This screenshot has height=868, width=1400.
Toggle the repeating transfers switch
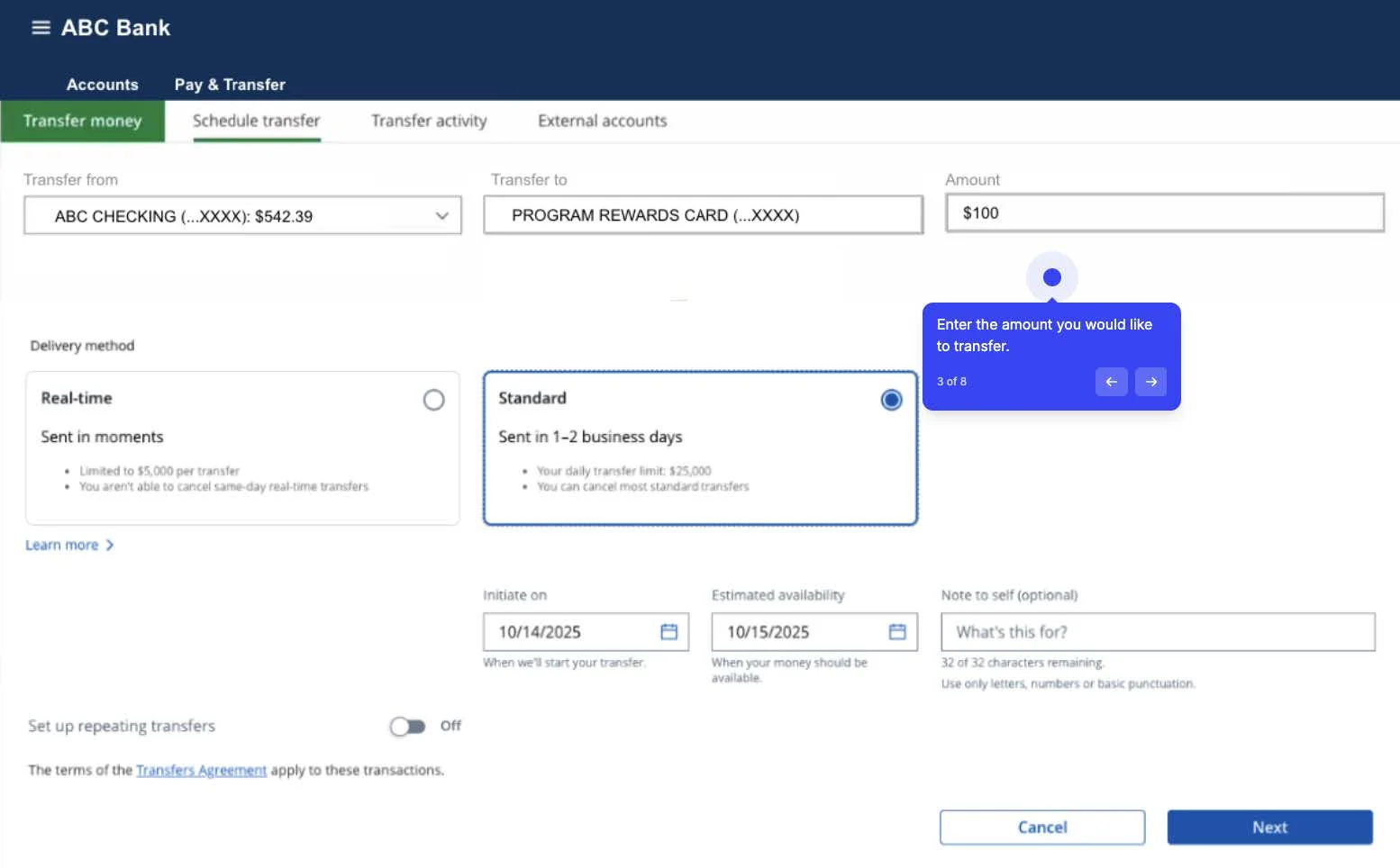pyautogui.click(x=407, y=727)
